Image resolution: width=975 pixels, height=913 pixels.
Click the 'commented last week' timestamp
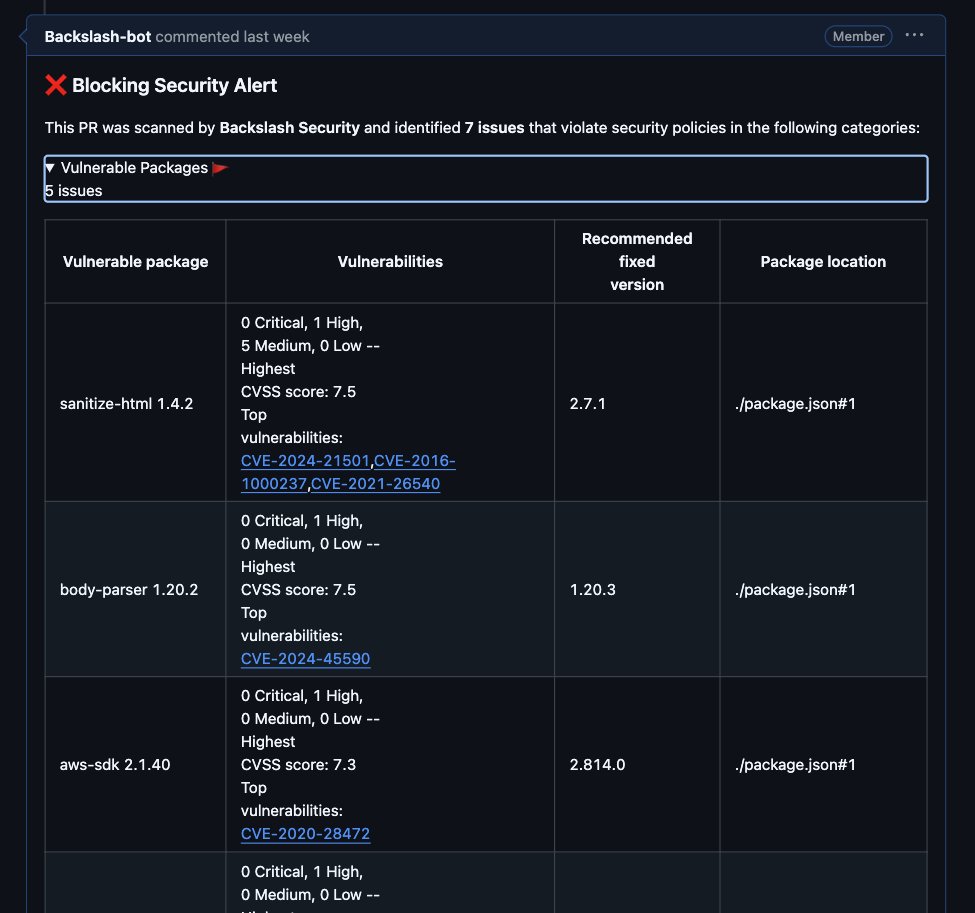(x=232, y=37)
